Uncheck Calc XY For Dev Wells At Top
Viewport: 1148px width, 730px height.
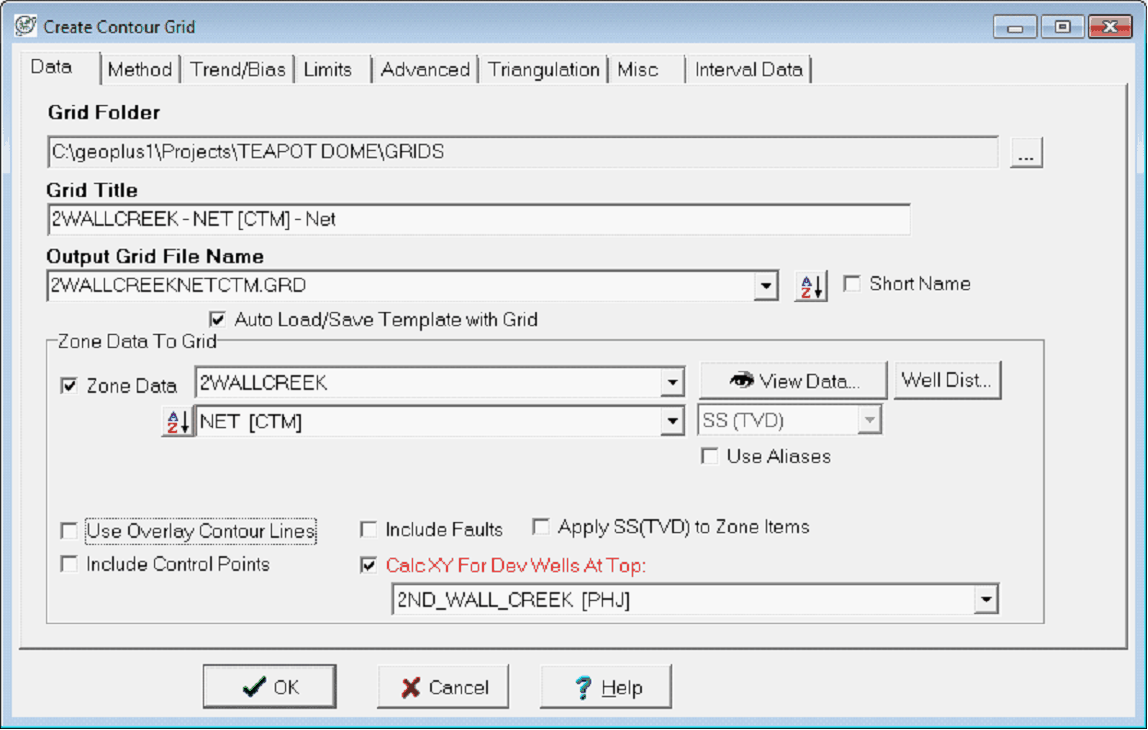369,566
